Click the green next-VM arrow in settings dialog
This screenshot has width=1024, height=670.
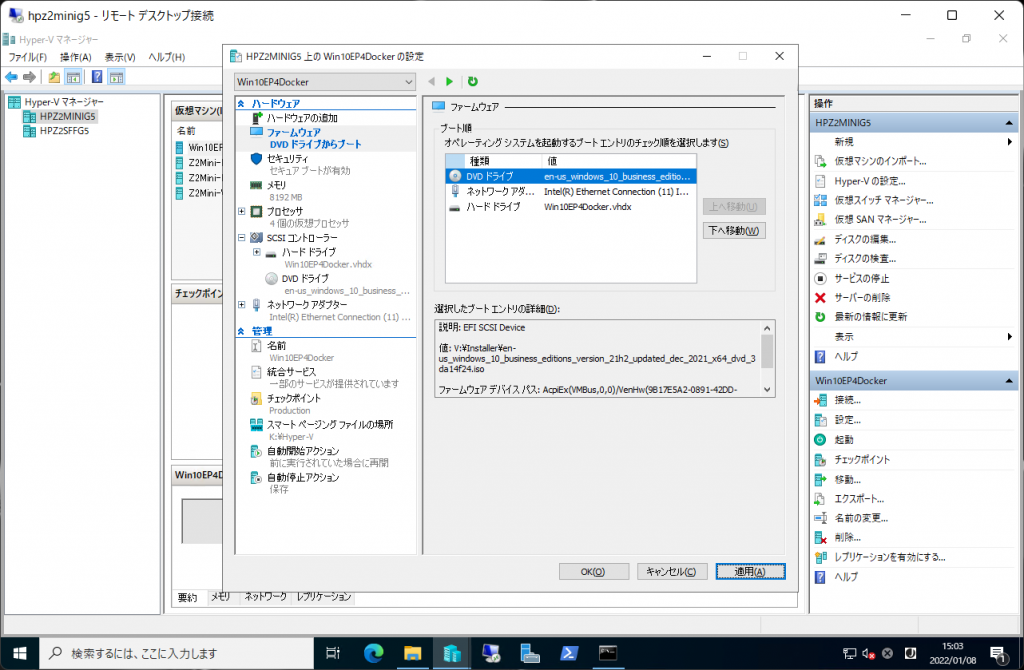[x=449, y=82]
